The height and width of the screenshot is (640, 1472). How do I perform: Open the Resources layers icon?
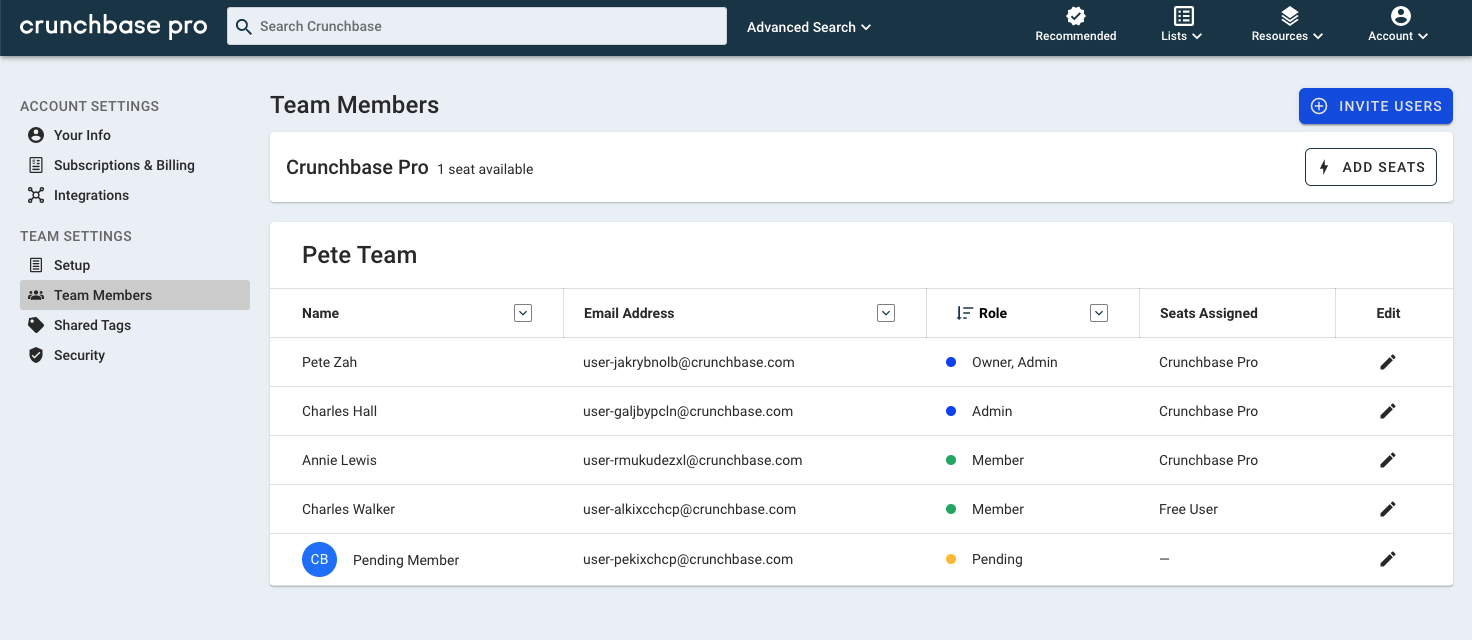(1290, 16)
